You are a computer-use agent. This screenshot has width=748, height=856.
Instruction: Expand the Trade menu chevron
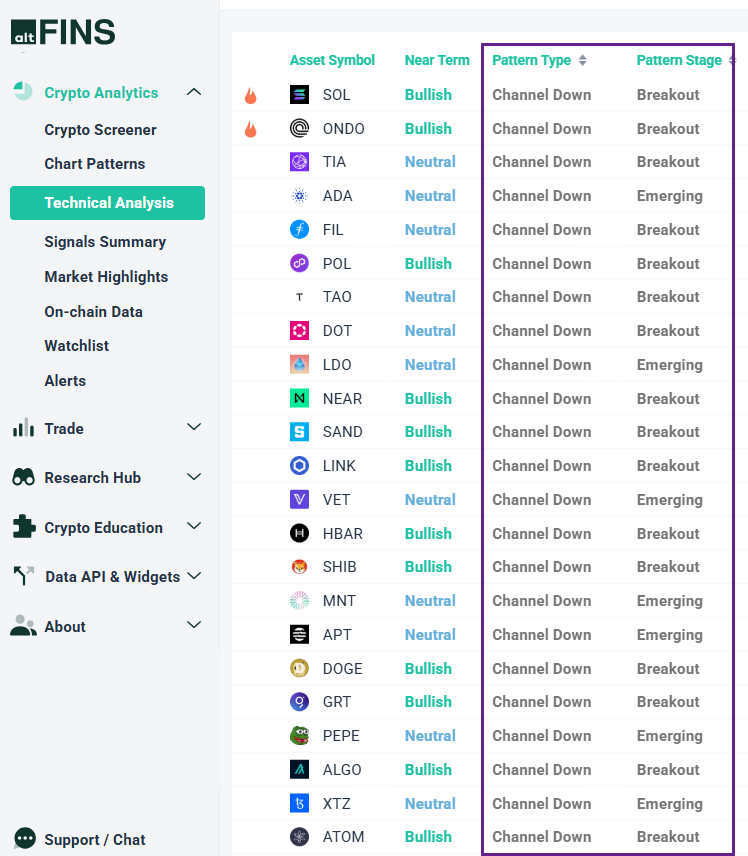point(194,426)
